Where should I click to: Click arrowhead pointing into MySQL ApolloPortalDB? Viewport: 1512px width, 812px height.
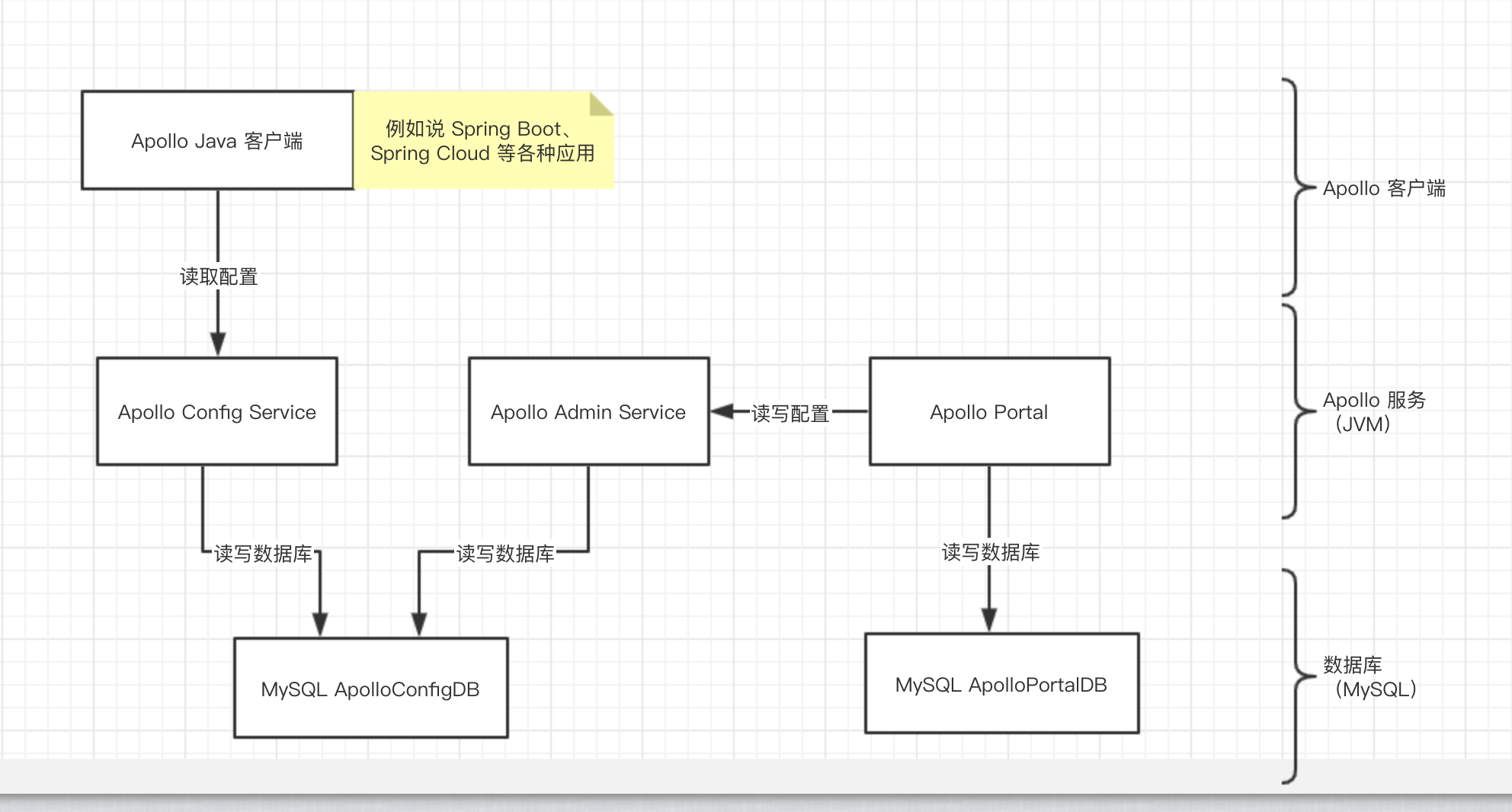click(989, 620)
